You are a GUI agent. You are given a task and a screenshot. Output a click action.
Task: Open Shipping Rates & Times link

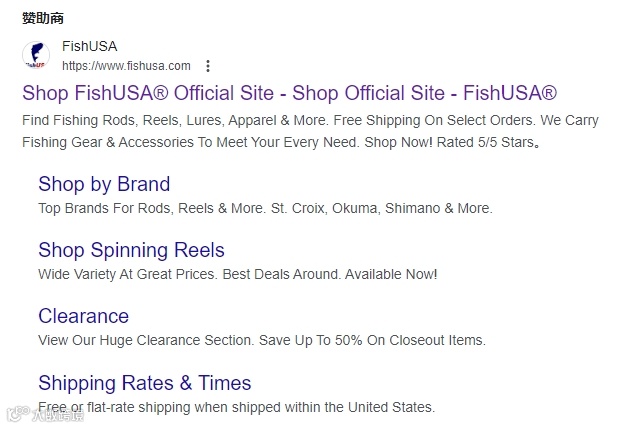coord(144,383)
